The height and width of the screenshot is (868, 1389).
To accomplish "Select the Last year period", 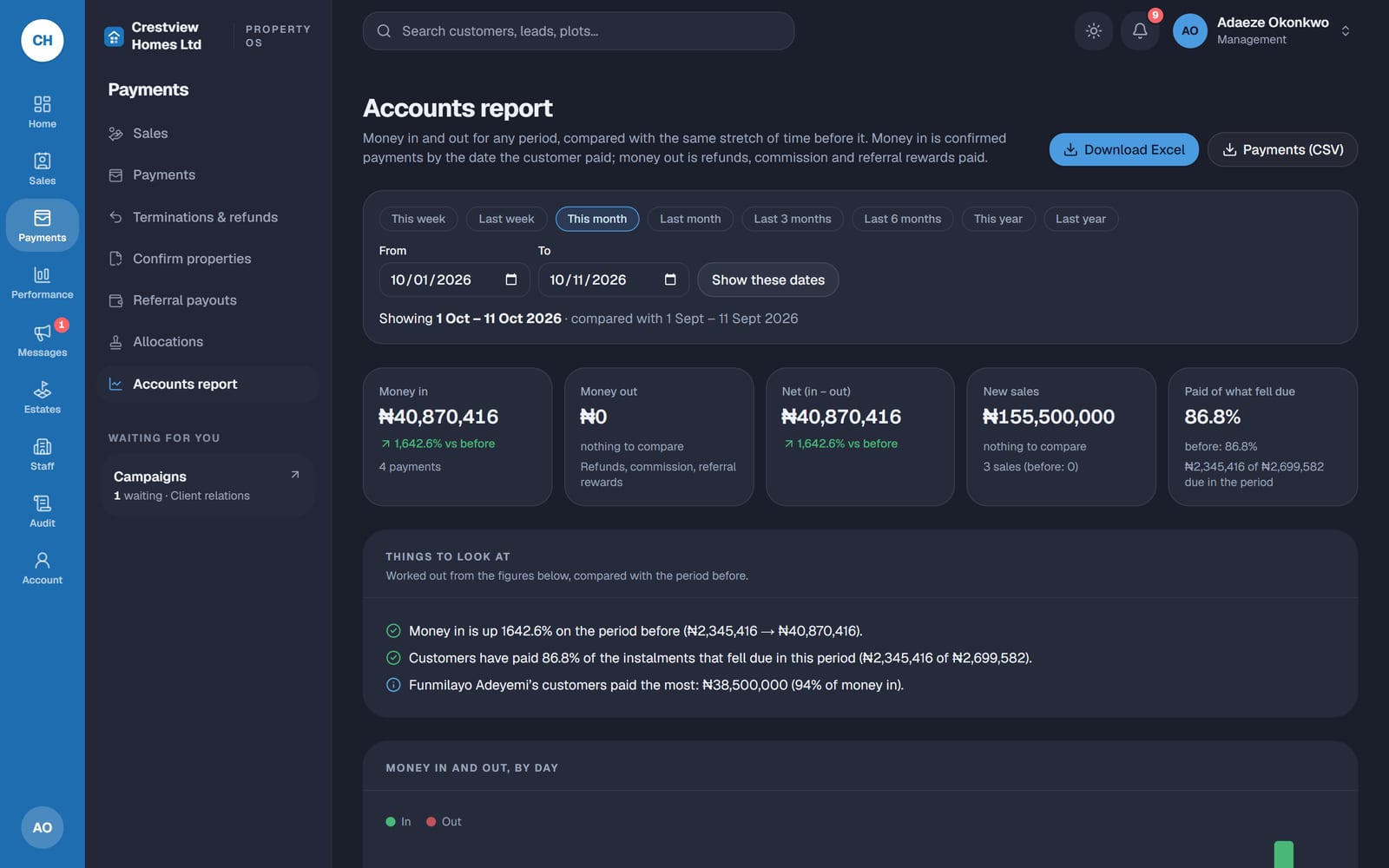I will pyautogui.click(x=1081, y=219).
